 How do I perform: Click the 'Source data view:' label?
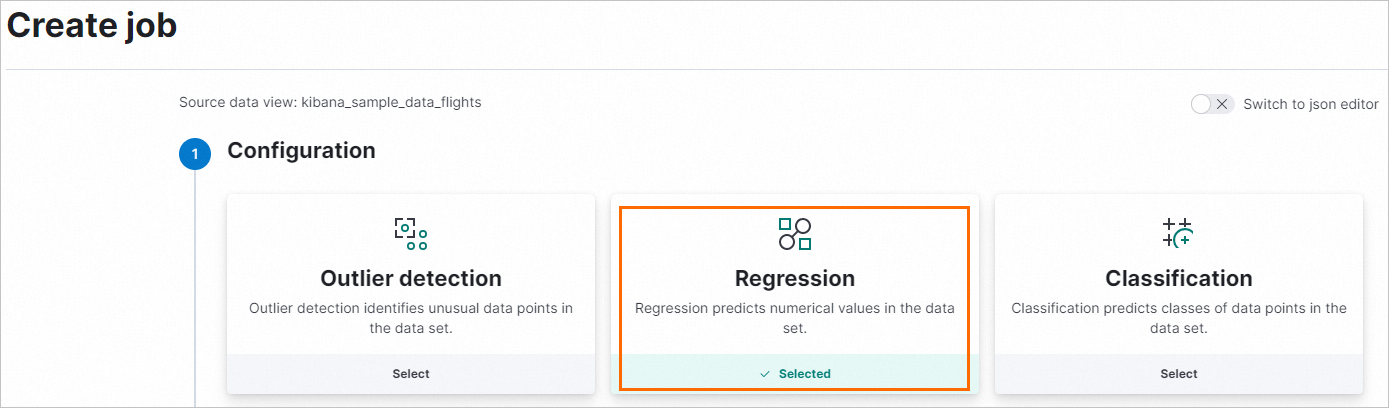(238, 102)
